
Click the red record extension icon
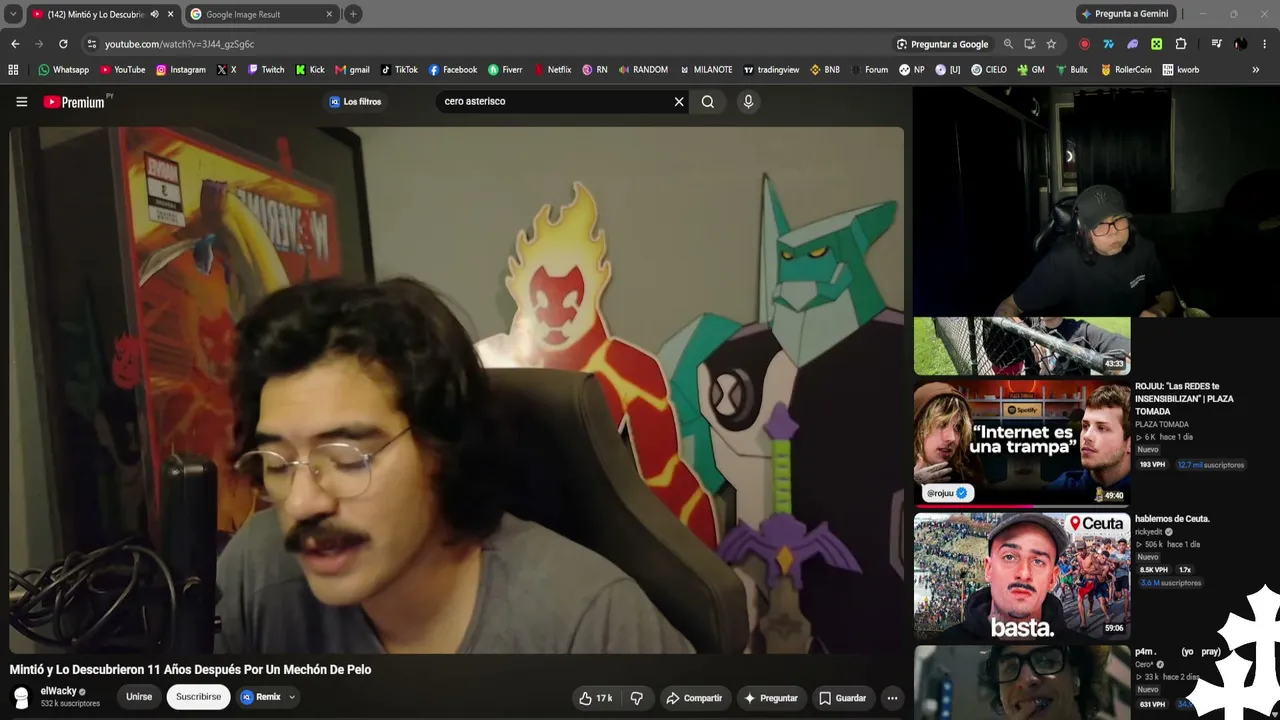tap(1085, 44)
